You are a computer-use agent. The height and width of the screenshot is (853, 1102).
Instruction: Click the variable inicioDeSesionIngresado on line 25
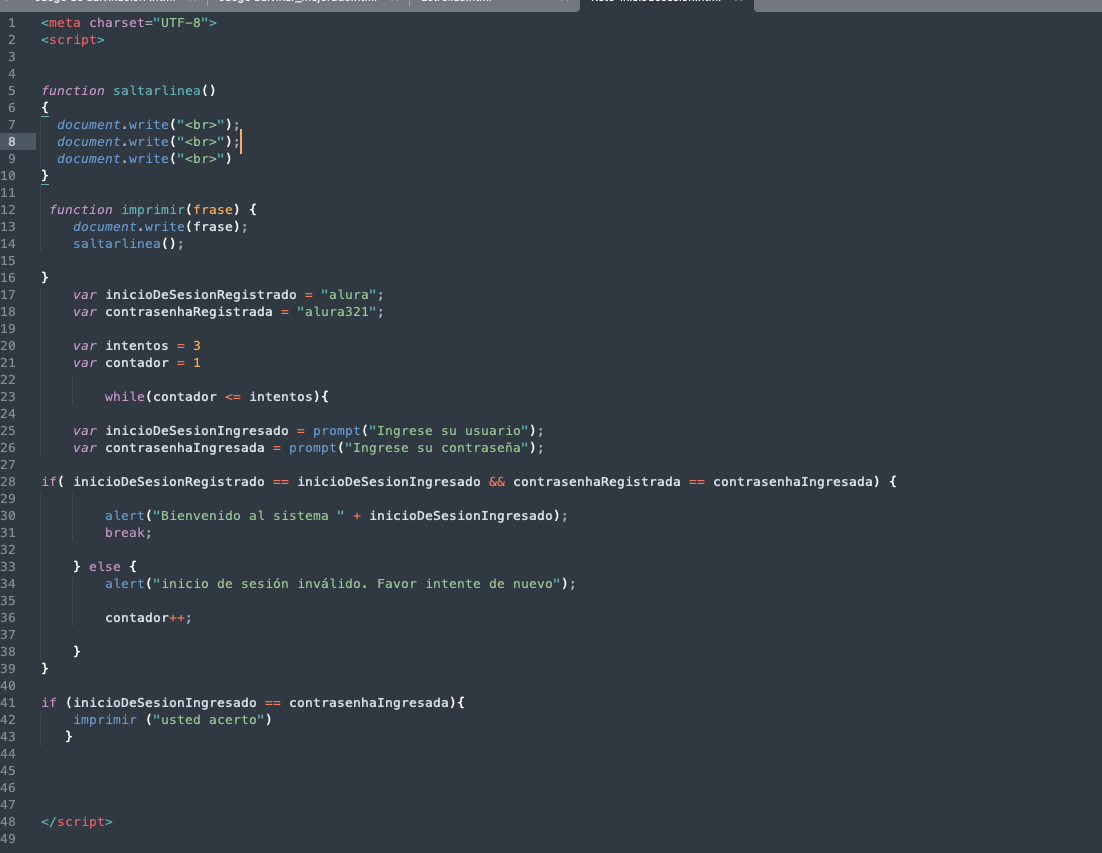[x=197, y=431]
